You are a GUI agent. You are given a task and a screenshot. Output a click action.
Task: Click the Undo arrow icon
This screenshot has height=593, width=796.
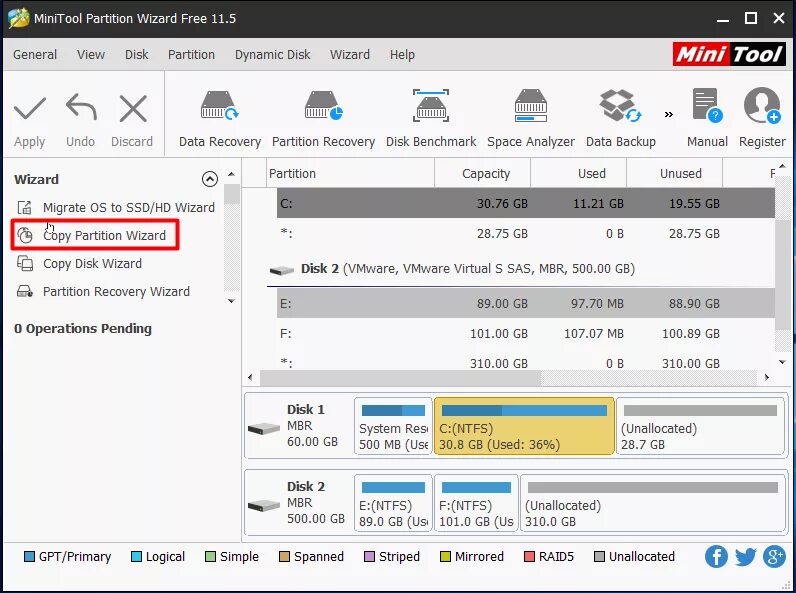coord(81,107)
